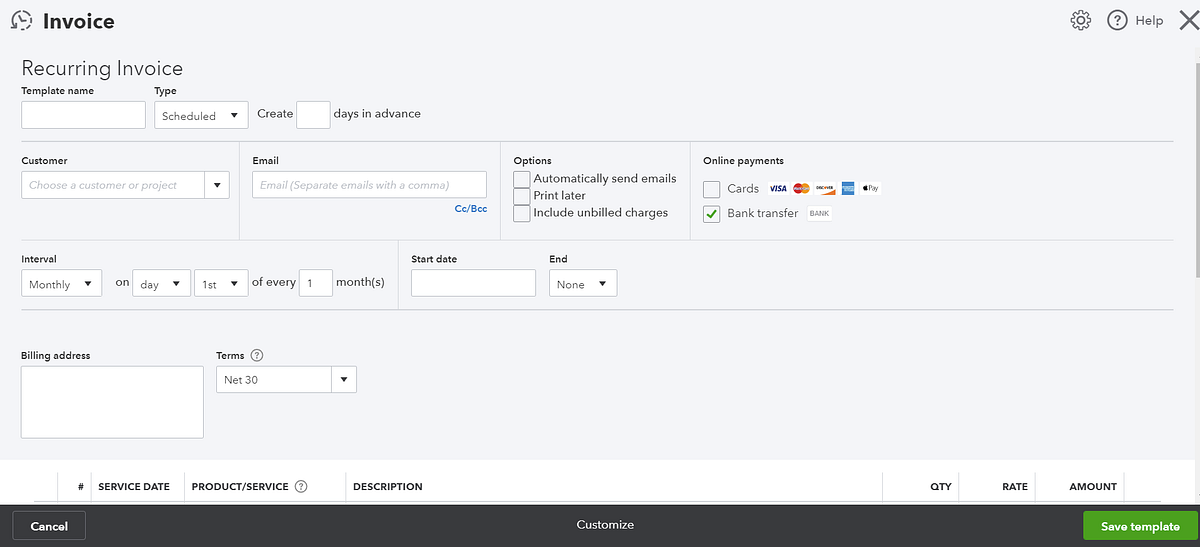Open the Interval Monthly dropdown
Screen dimensions: 1200x547
pyautogui.click(x=61, y=284)
